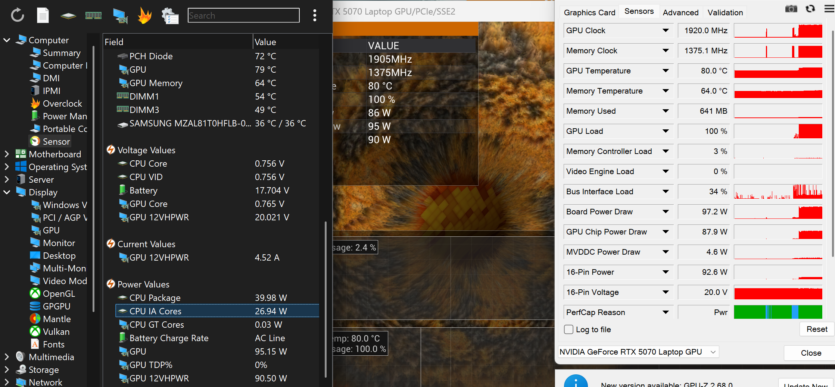The image size is (835, 387).
Task: Open the Board Power Draw dropdown arrow
Action: pyautogui.click(x=665, y=212)
